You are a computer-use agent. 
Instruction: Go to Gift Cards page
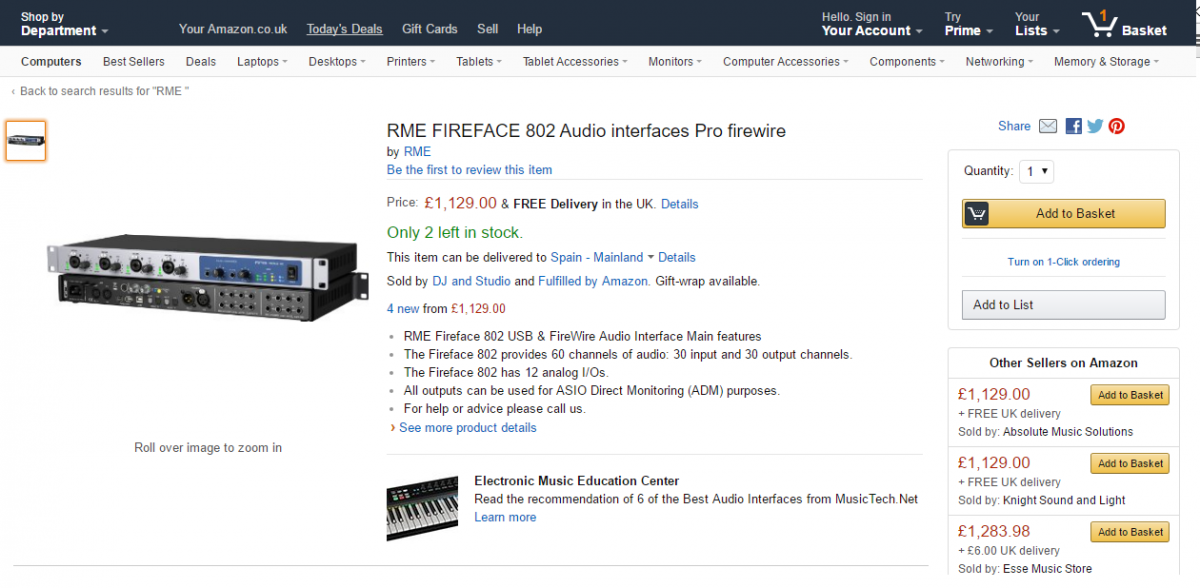tap(429, 29)
